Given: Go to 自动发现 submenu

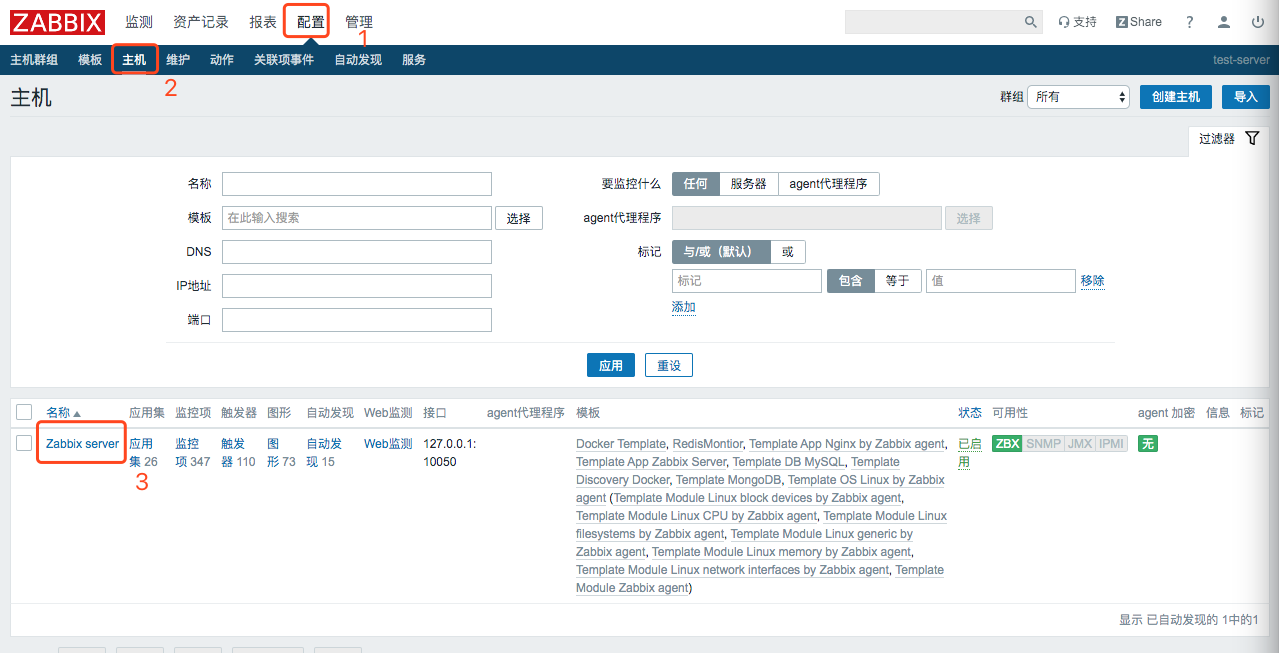Looking at the screenshot, I should [x=358, y=60].
